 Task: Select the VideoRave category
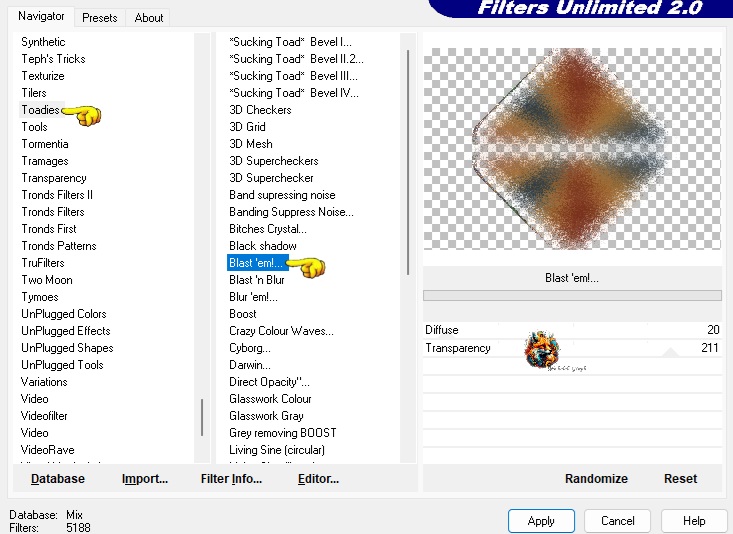coord(47,450)
